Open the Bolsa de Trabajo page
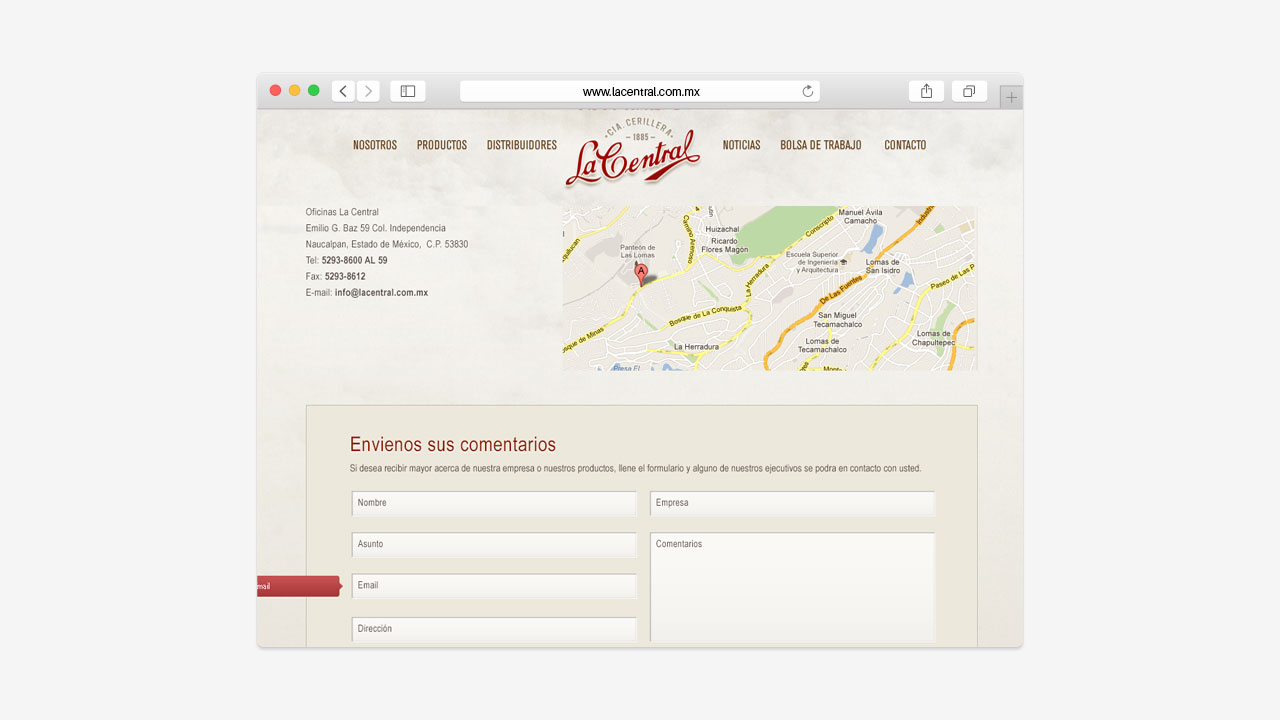Screen dimensions: 1280x720 [x=821, y=145]
